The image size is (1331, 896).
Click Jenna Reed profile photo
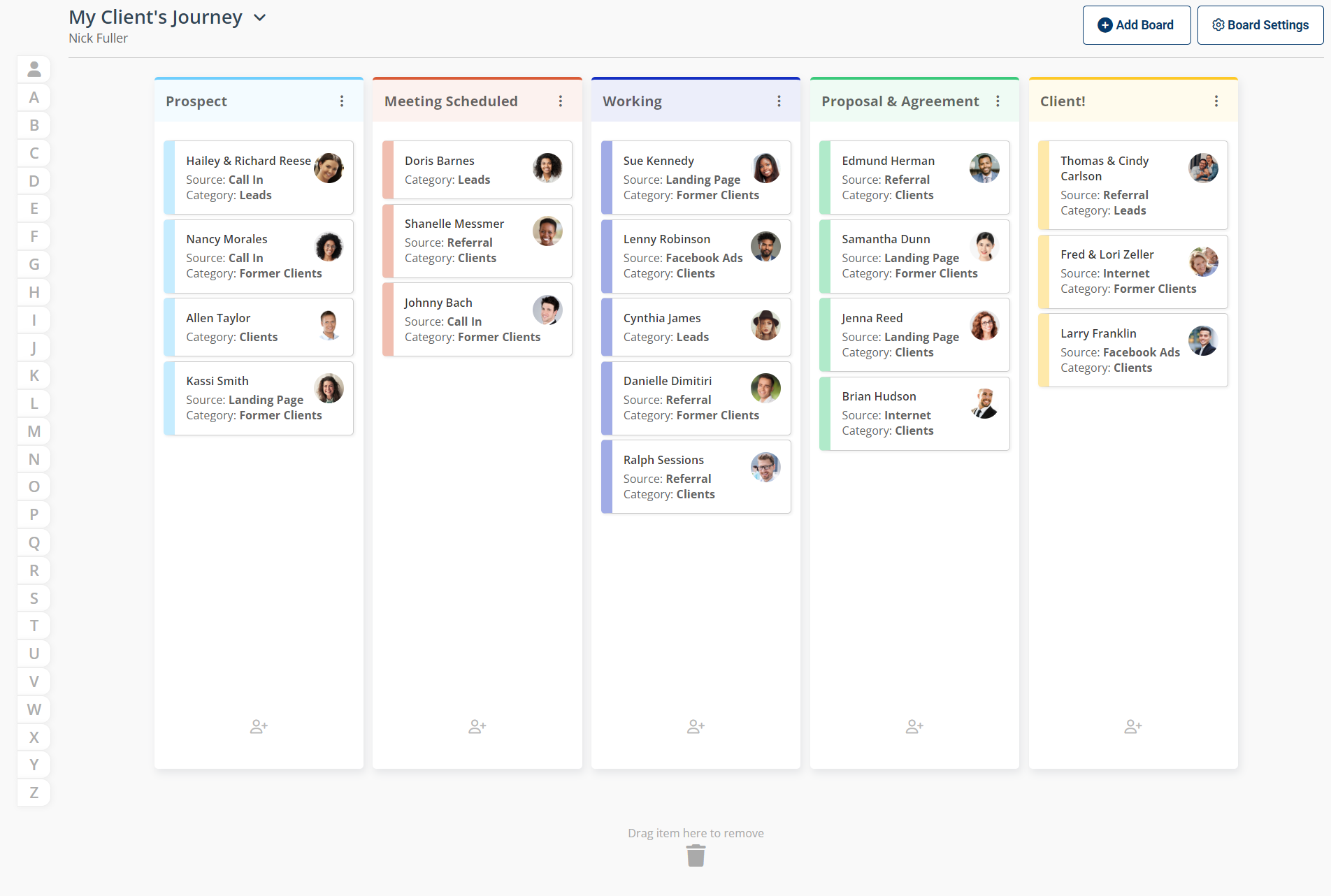click(984, 325)
